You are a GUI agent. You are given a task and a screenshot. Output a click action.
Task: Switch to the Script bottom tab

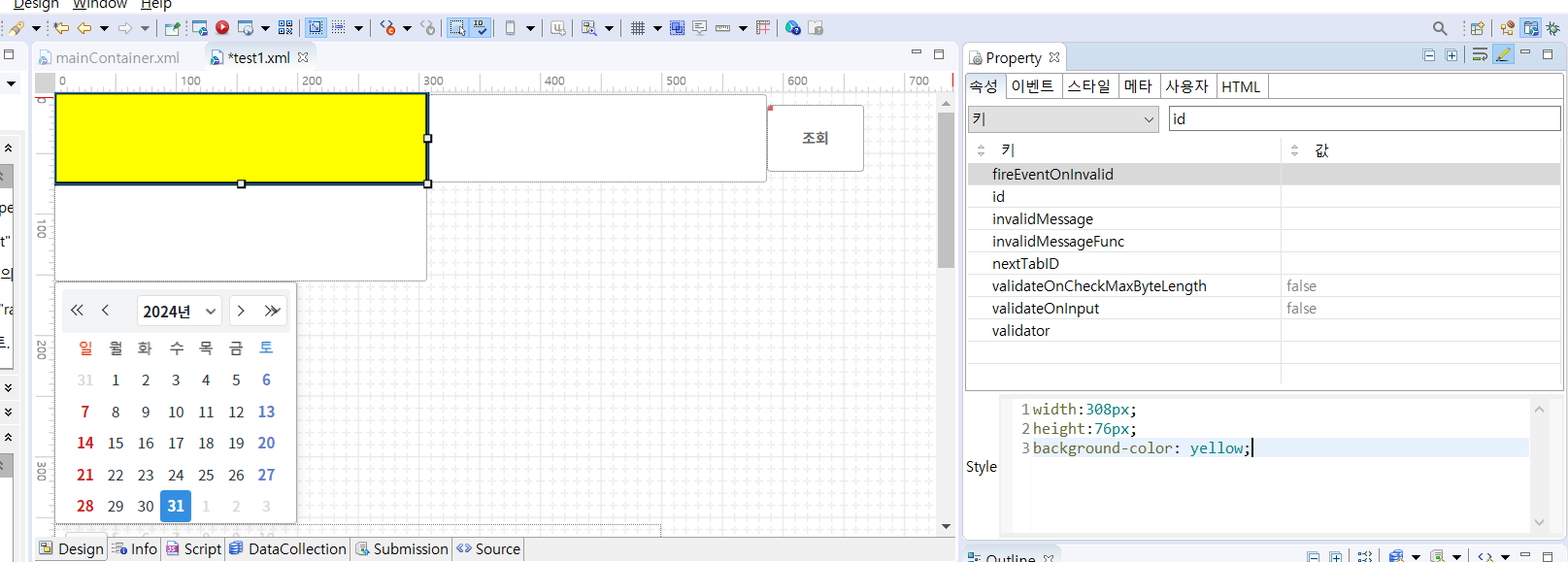[x=194, y=548]
